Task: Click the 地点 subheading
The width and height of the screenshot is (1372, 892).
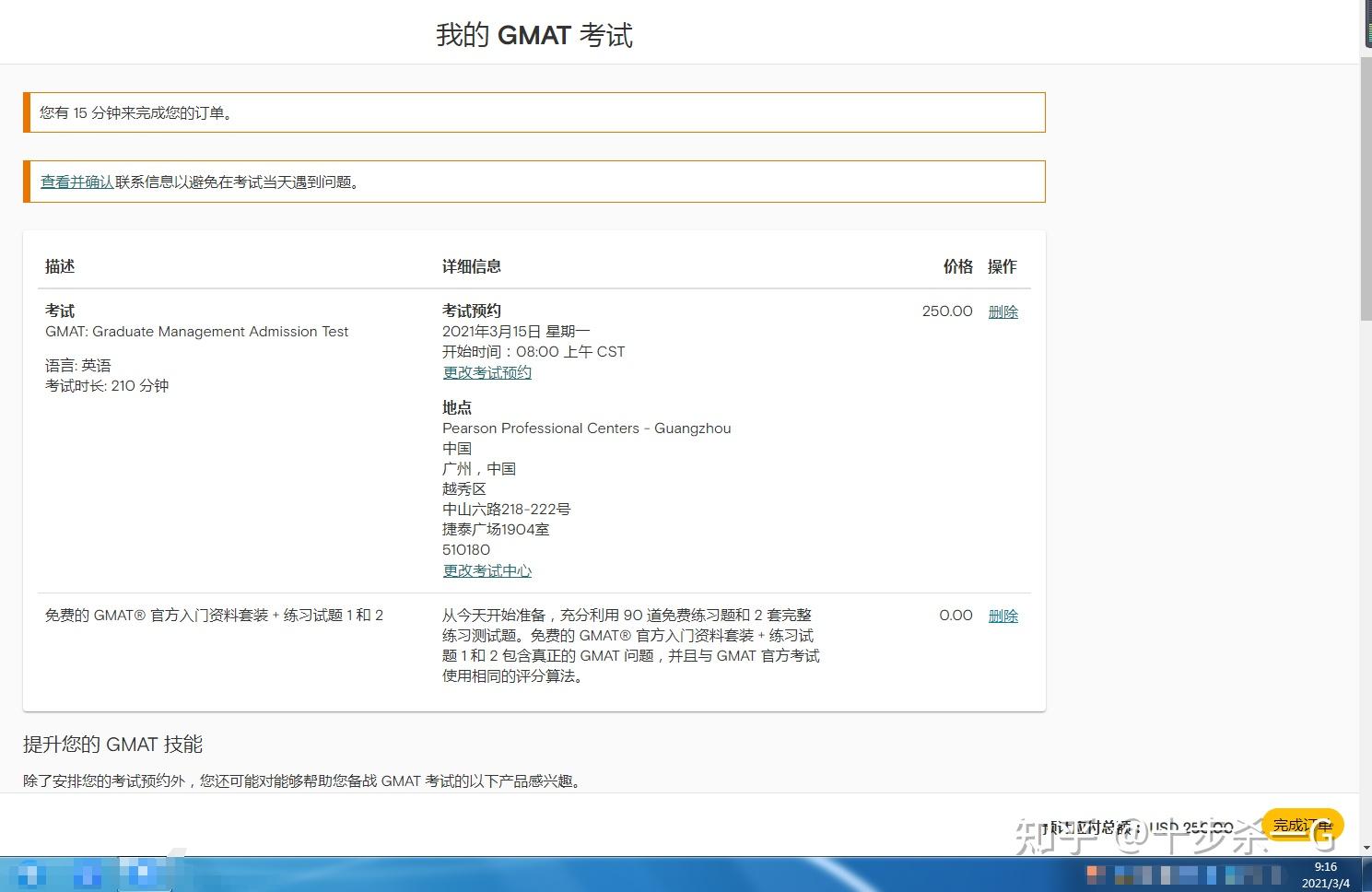Action: pyautogui.click(x=457, y=407)
